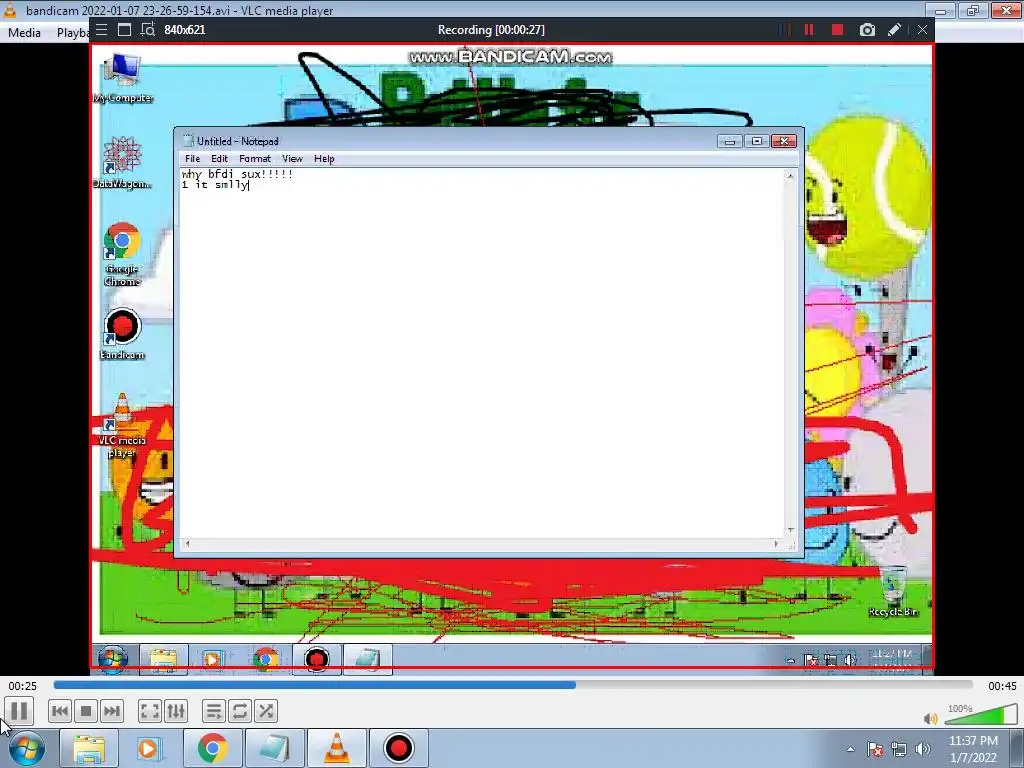Open the recorded Notepad Format menu
The height and width of the screenshot is (768, 1024).
[x=255, y=159]
